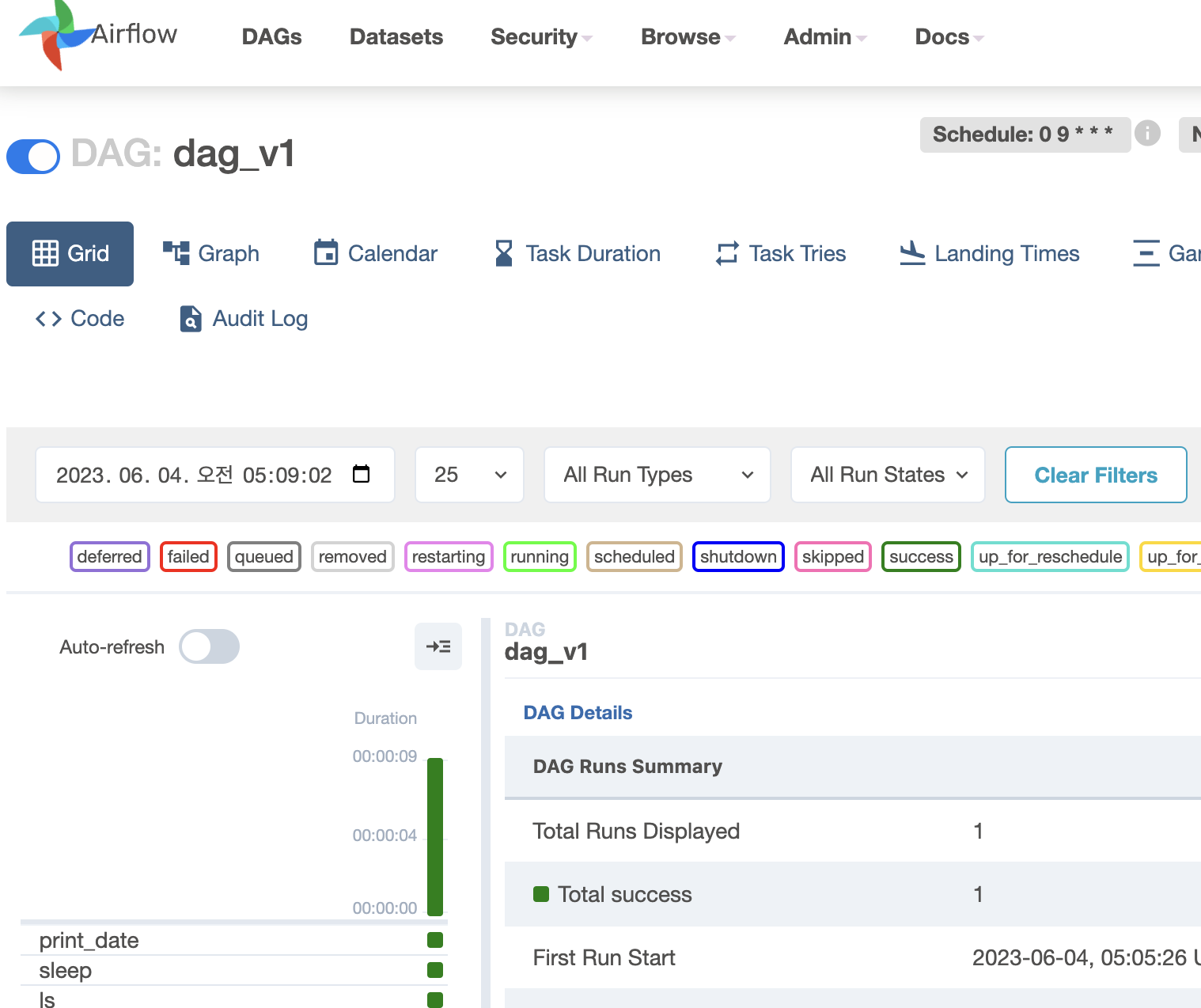
Task: Click the shutdown state legend badge
Action: [738, 556]
